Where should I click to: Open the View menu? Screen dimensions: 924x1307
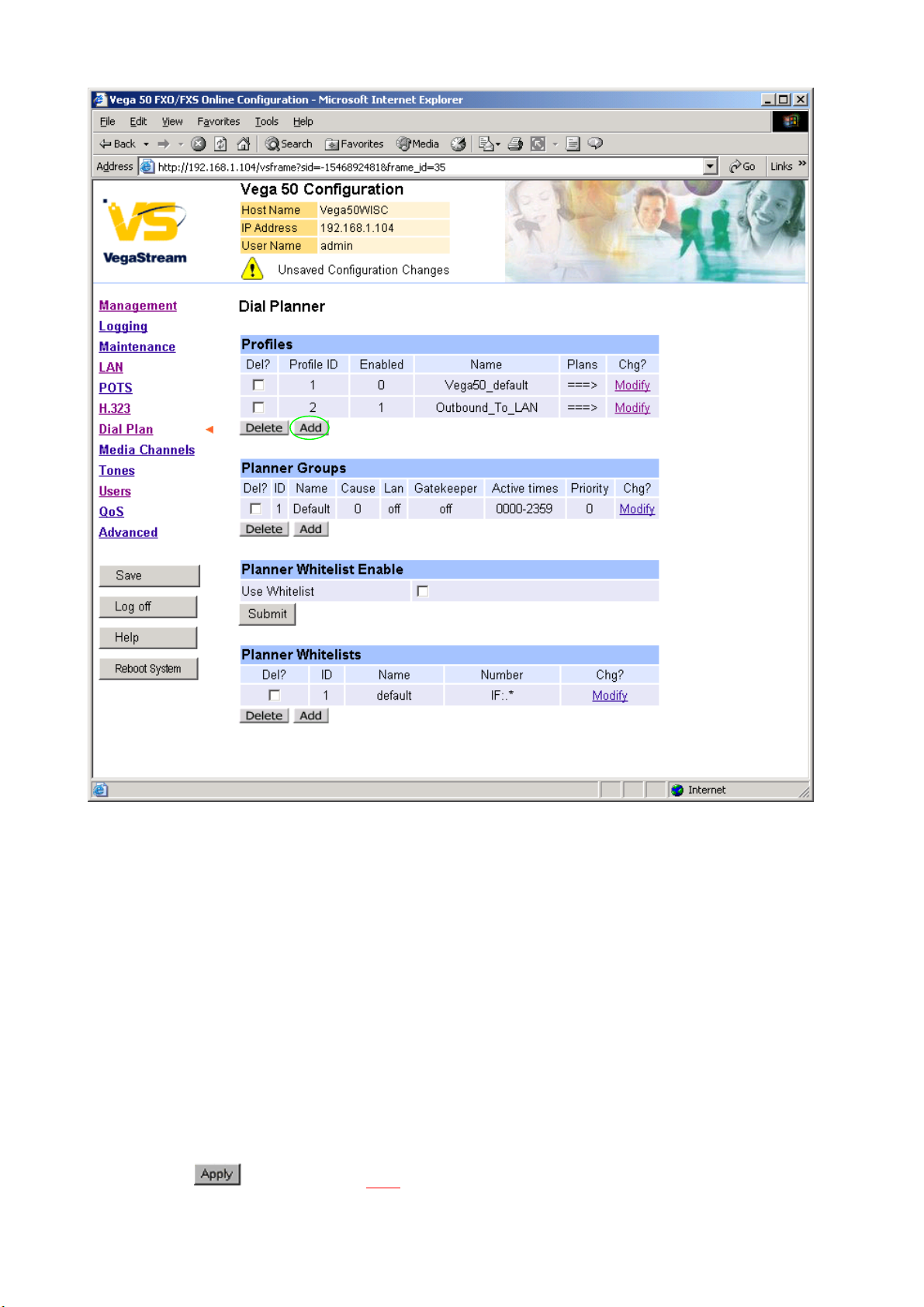pyautogui.click(x=172, y=122)
